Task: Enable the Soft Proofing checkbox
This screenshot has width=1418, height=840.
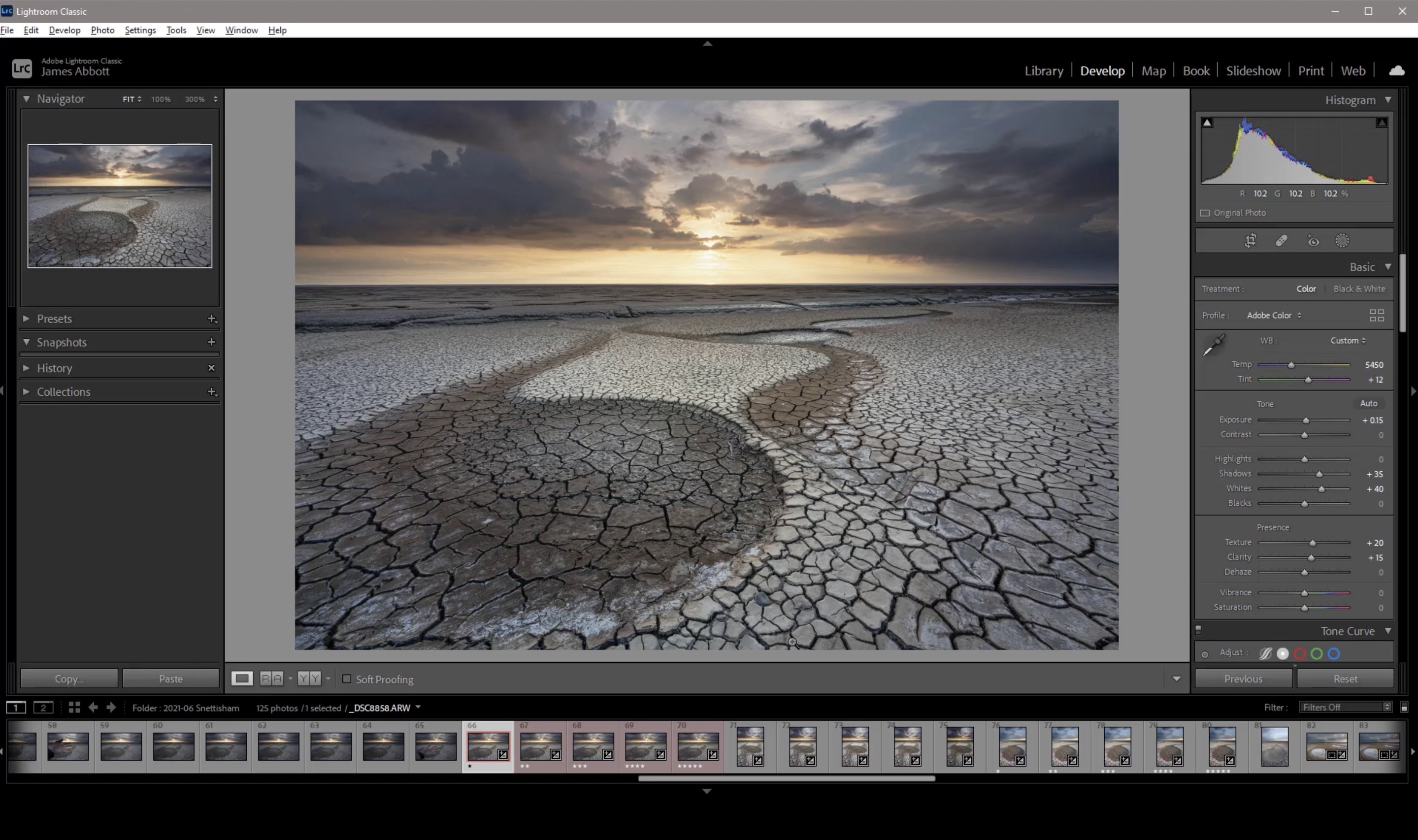Action: 347,678
